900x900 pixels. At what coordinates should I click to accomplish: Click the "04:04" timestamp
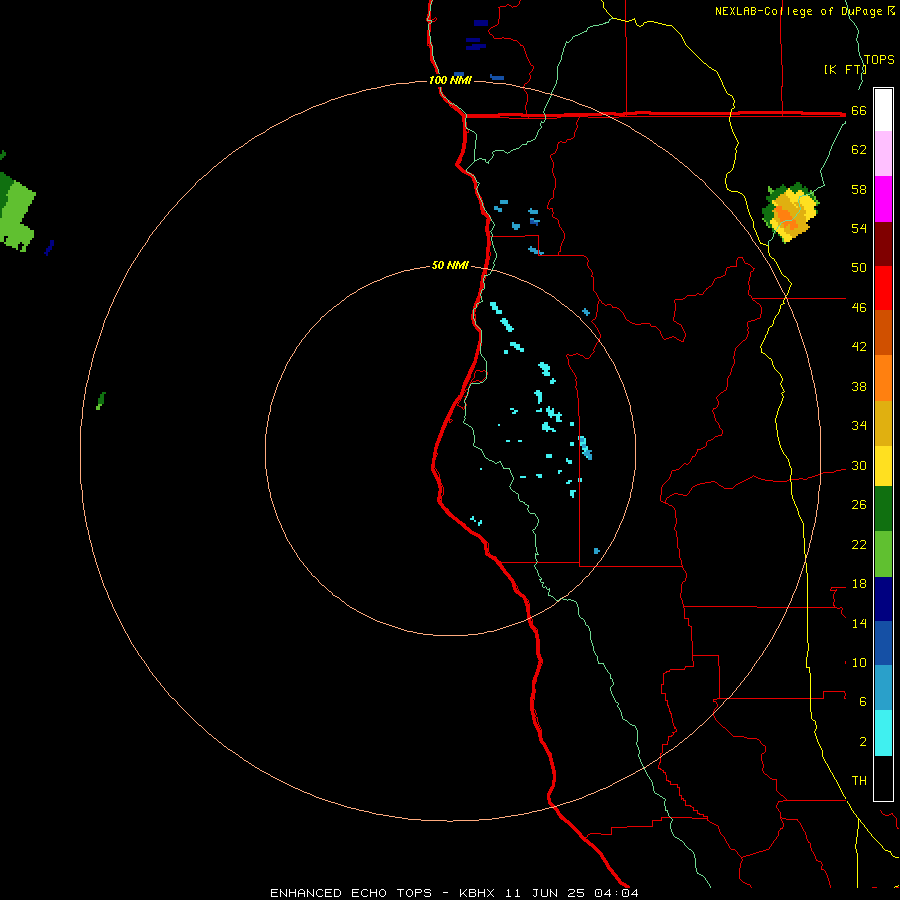(616, 893)
